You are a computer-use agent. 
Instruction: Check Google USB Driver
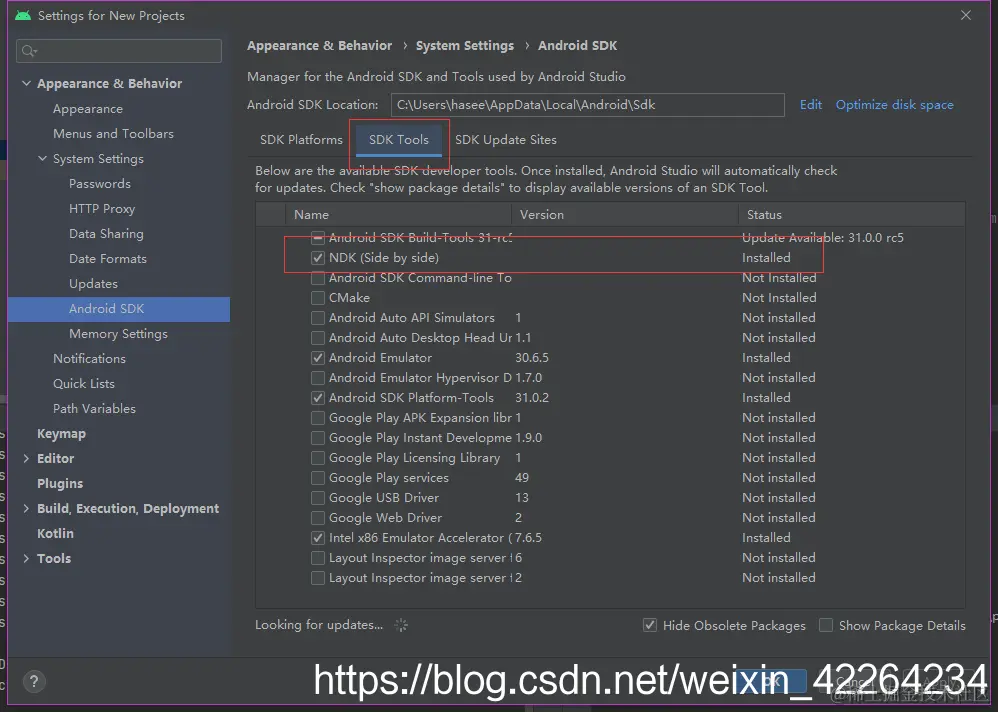tap(318, 498)
